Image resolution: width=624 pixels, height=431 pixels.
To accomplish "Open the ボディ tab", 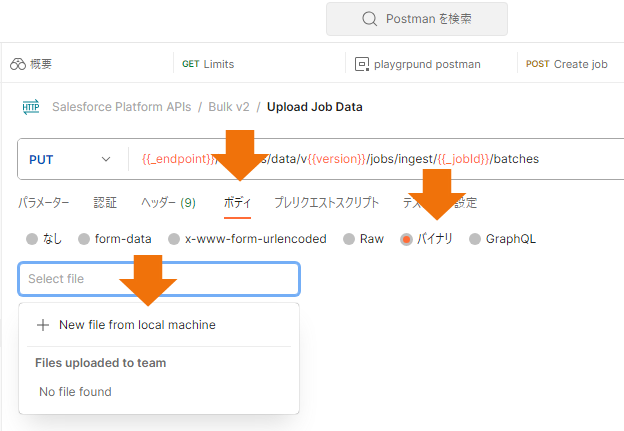I will 237,203.
